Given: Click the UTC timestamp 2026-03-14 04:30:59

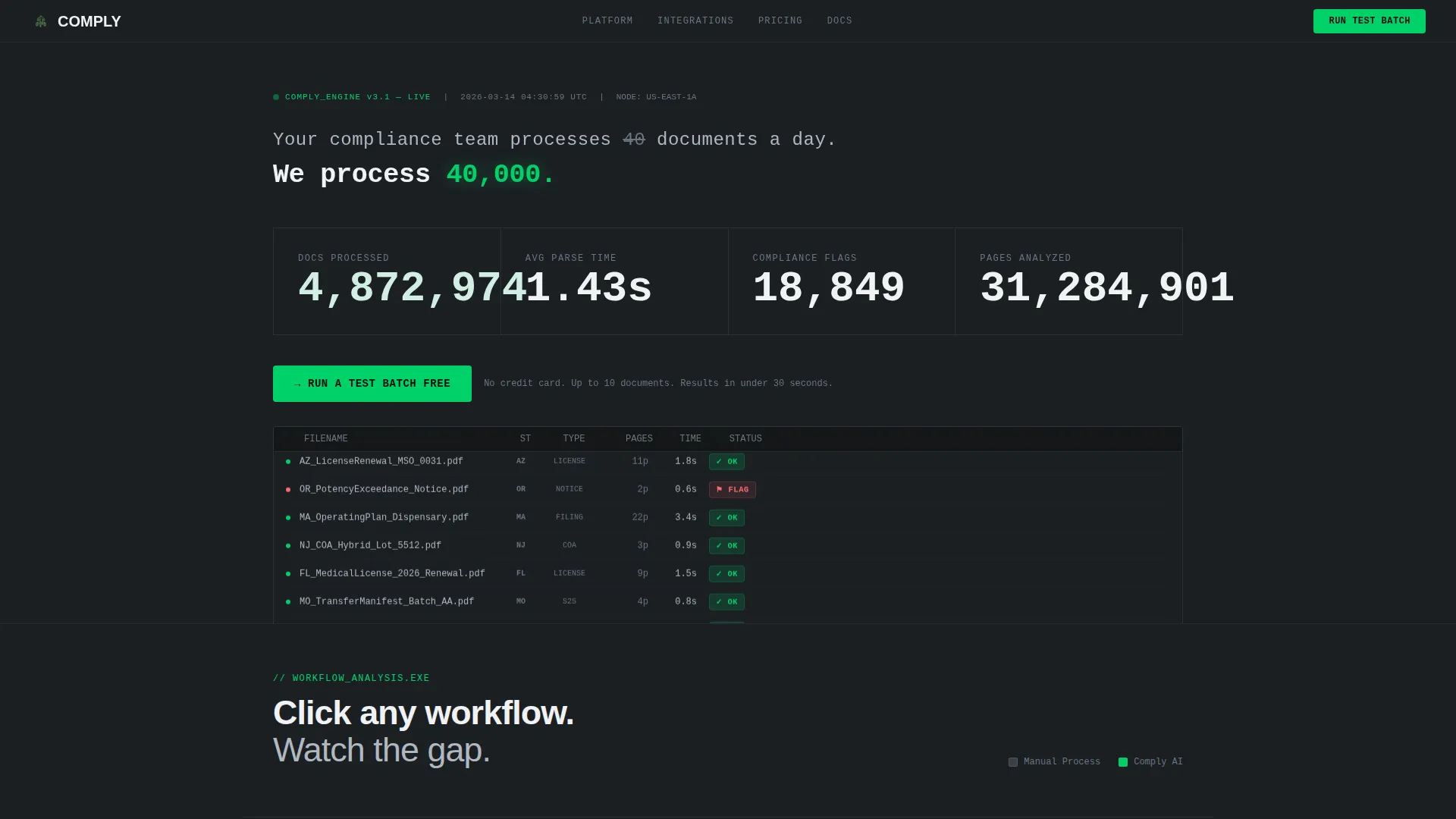Looking at the screenshot, I should 523,97.
